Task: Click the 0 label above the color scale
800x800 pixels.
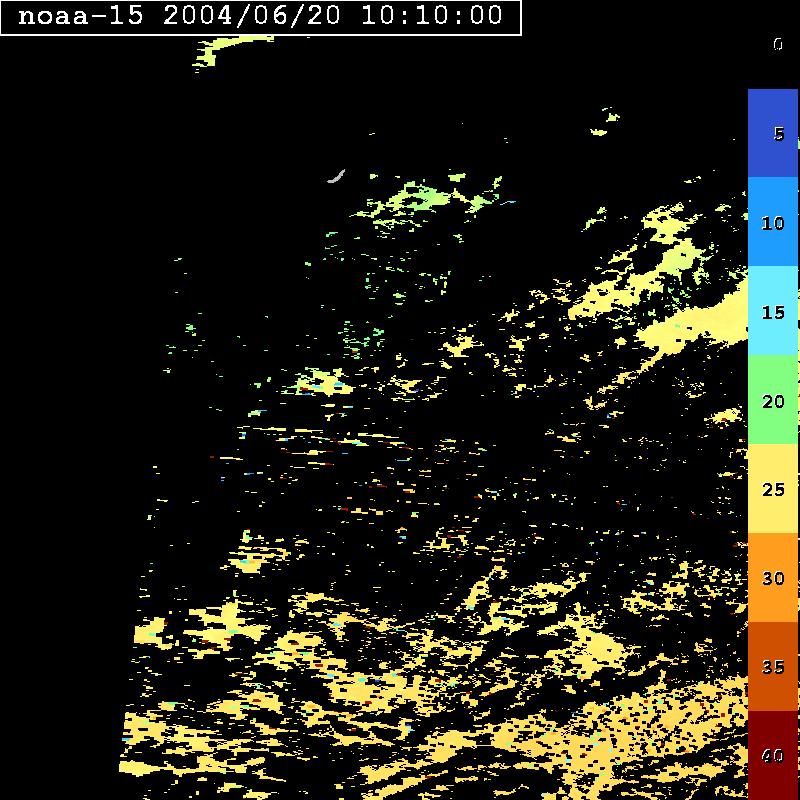Action: [x=777, y=44]
